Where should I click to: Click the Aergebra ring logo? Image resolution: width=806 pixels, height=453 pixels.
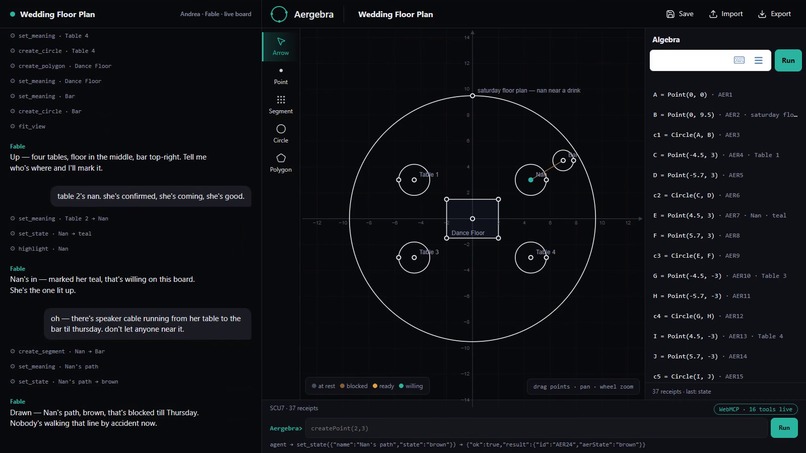279,14
